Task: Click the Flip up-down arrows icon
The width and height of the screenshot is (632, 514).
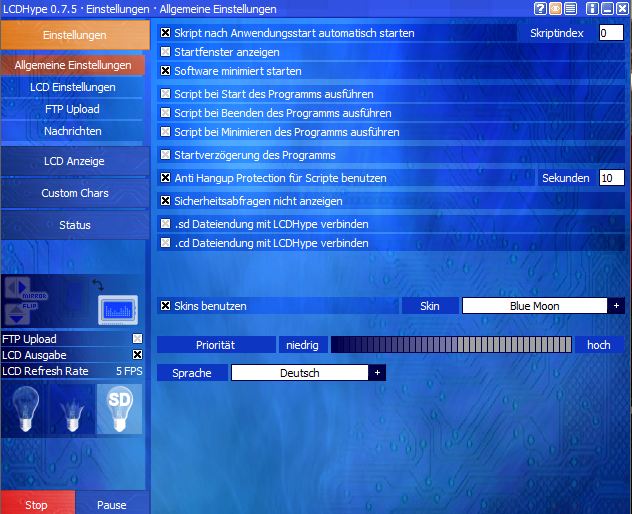Action: point(17,314)
